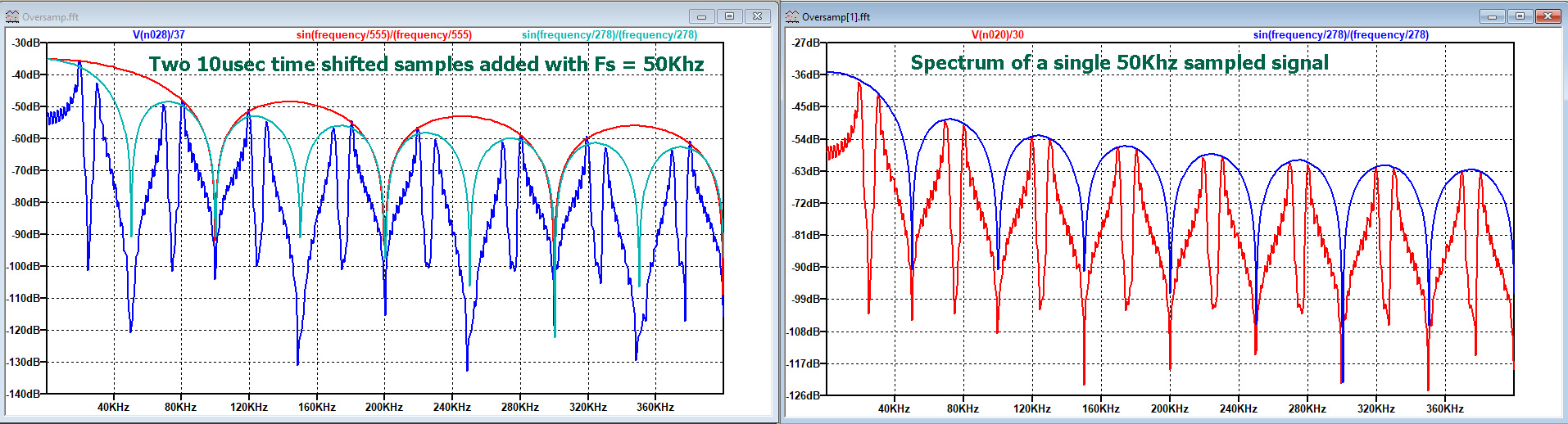Click the -45dB axis label in right plot
Screen dimensions: 1568x424
coord(806,106)
